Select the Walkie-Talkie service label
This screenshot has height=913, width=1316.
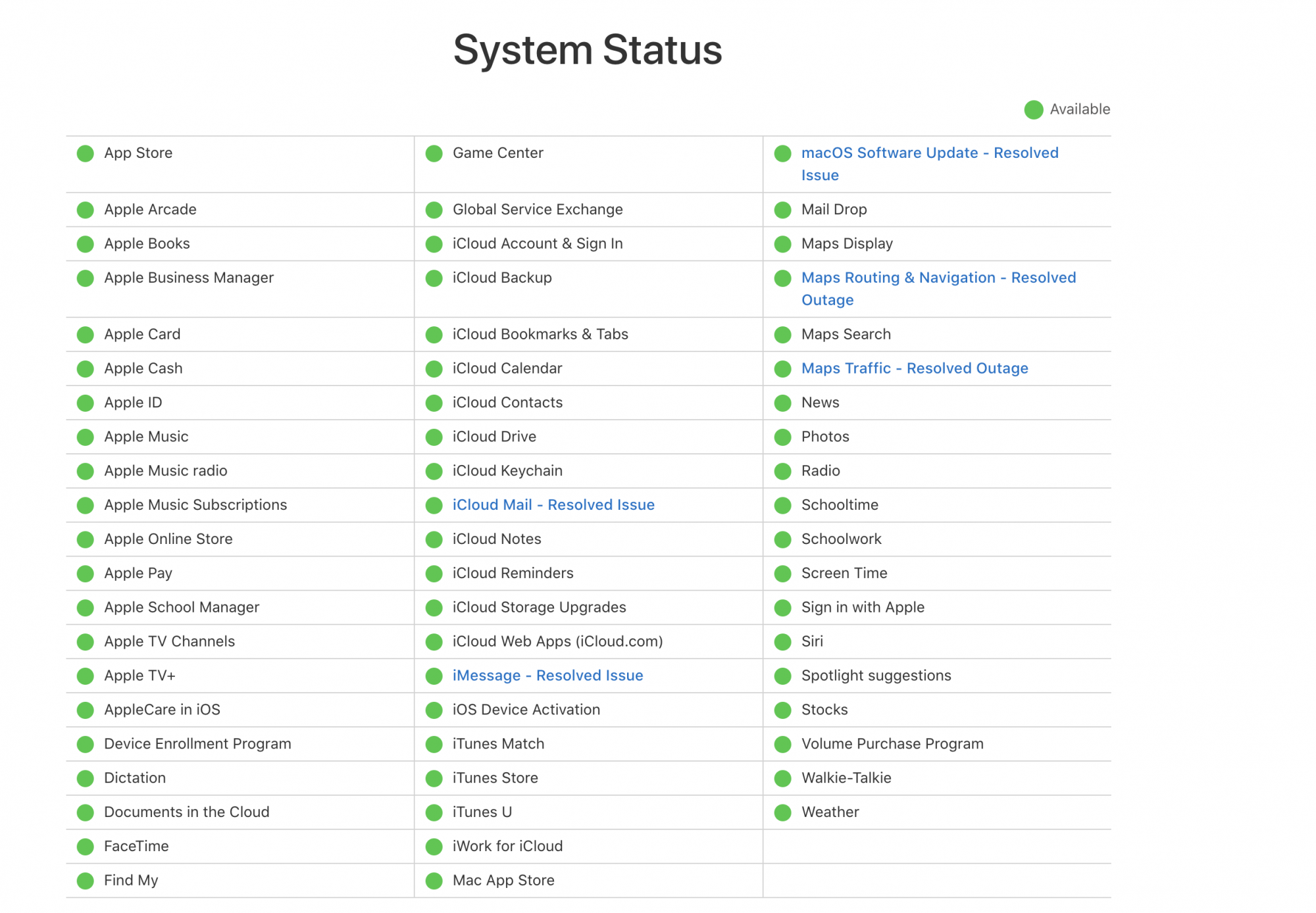pyautogui.click(x=846, y=778)
